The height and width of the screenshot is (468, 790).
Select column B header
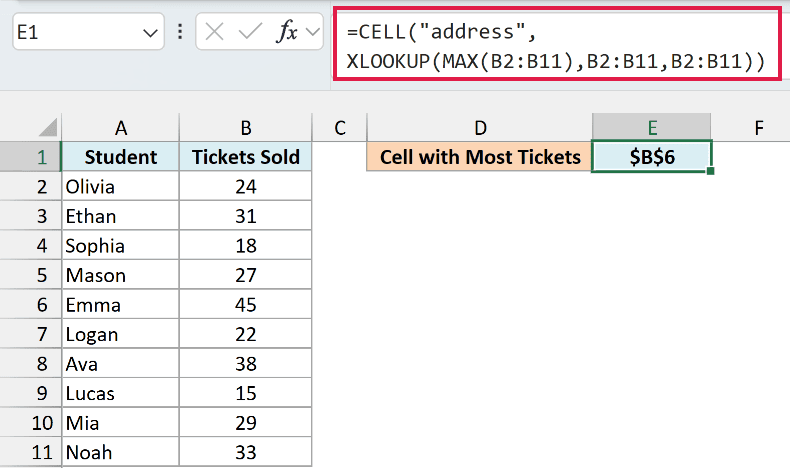click(x=245, y=128)
